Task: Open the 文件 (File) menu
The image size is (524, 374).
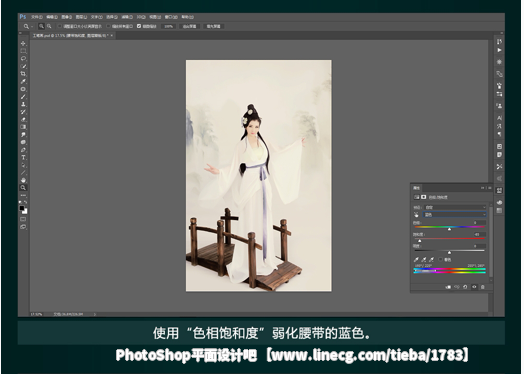Action: [37, 17]
